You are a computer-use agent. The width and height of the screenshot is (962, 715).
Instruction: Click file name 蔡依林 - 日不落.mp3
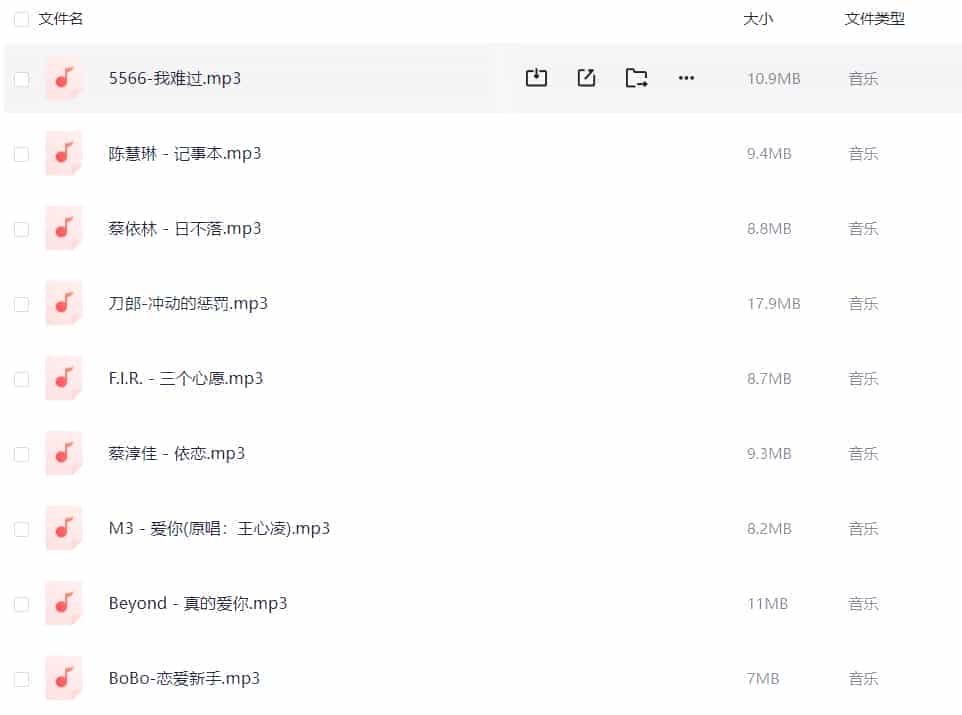pyautogui.click(x=185, y=228)
